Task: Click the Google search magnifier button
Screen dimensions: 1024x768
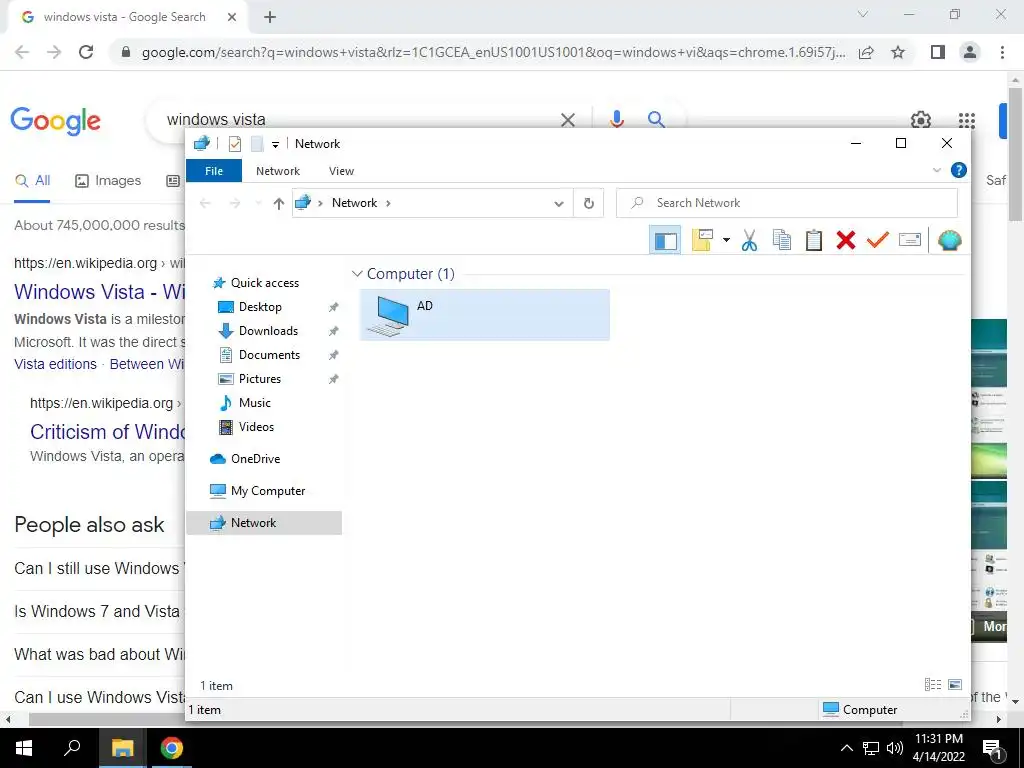Action: coord(656,120)
